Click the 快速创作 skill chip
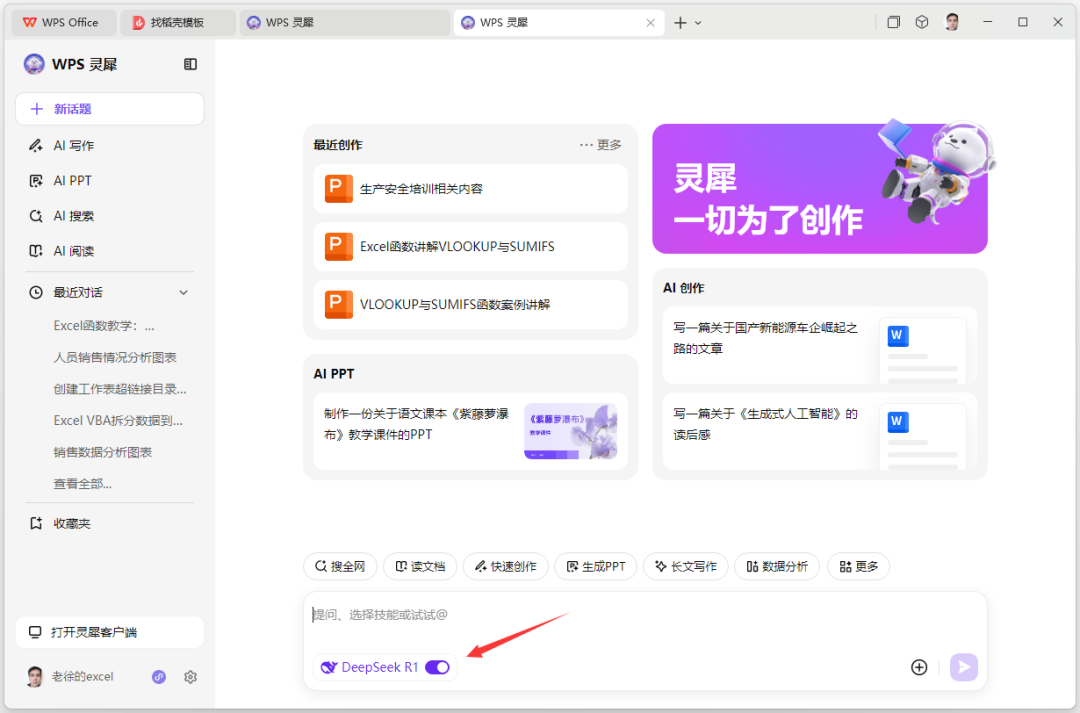 pyautogui.click(x=506, y=566)
